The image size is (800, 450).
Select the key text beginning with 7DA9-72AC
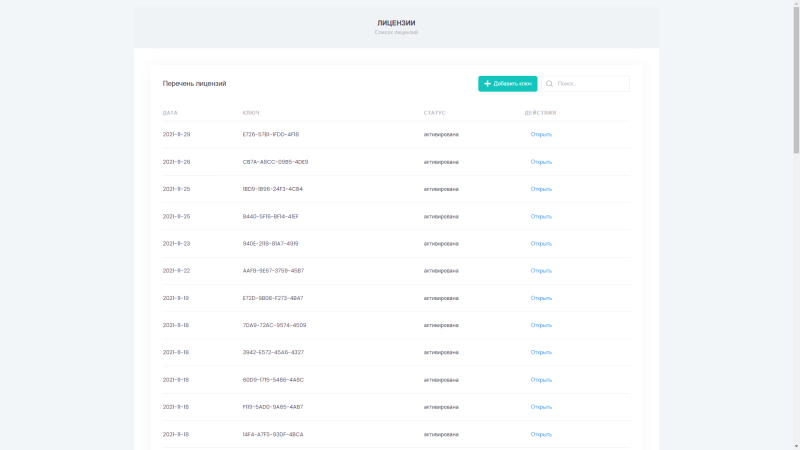[x=274, y=325]
